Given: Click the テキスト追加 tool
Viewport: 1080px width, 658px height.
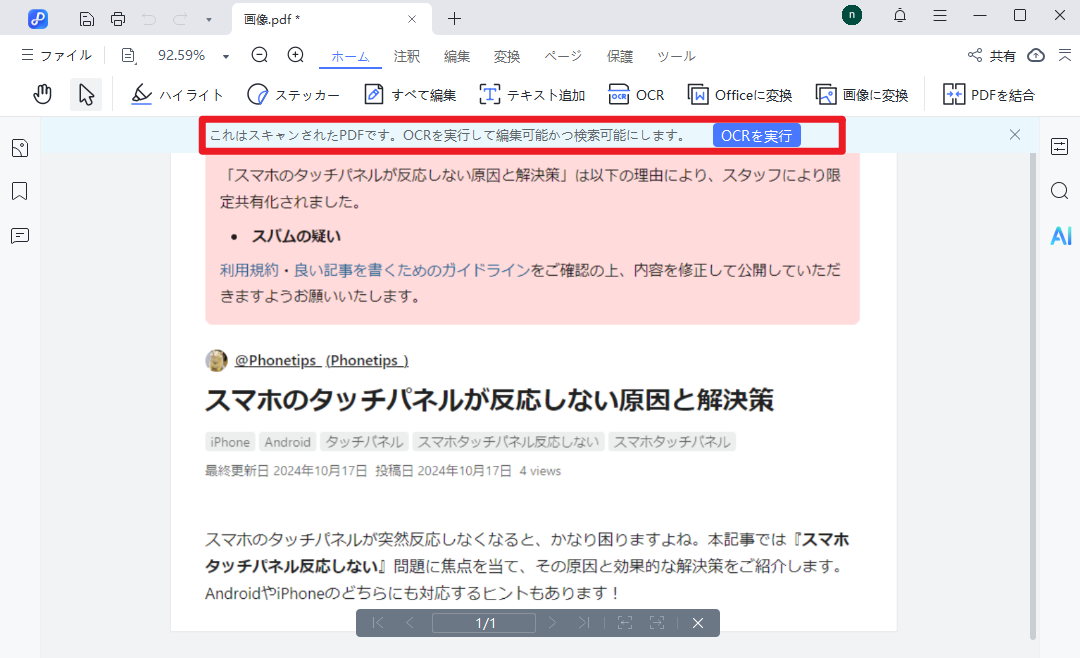Looking at the screenshot, I should click(532, 95).
